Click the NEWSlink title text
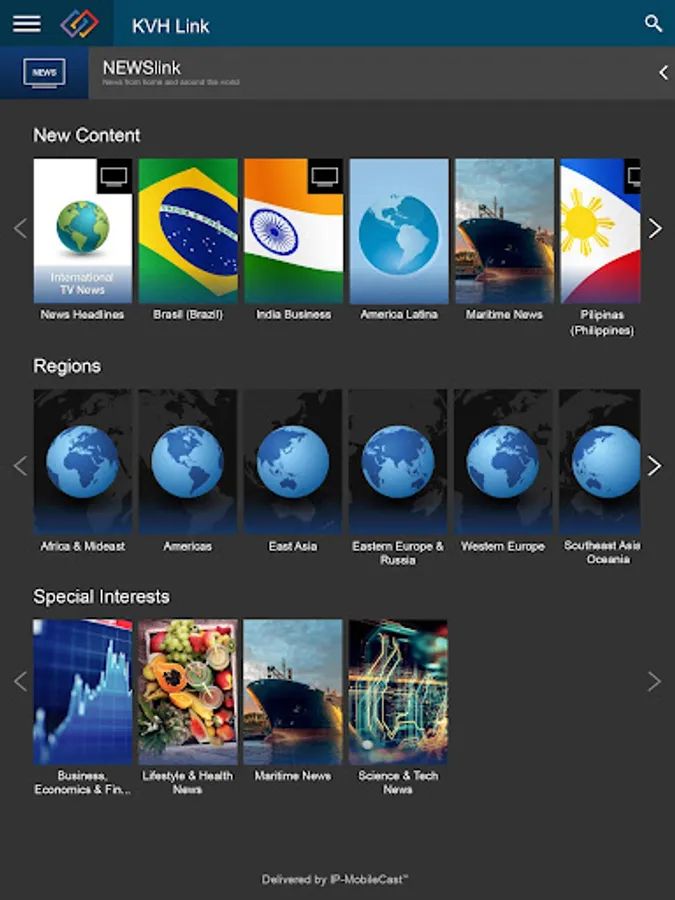675x900 pixels. tap(142, 68)
